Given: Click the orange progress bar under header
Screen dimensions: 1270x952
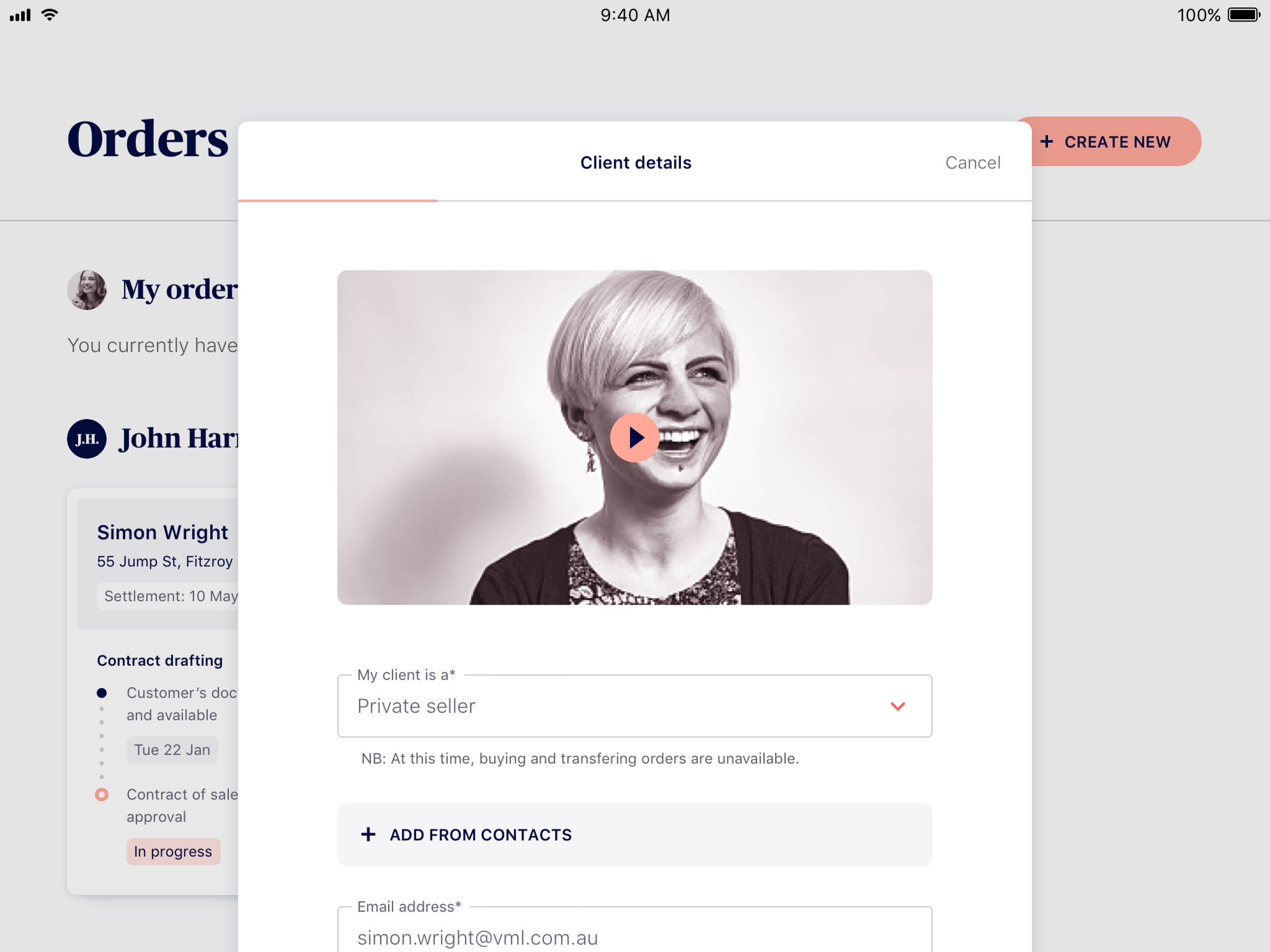Looking at the screenshot, I should [x=338, y=201].
